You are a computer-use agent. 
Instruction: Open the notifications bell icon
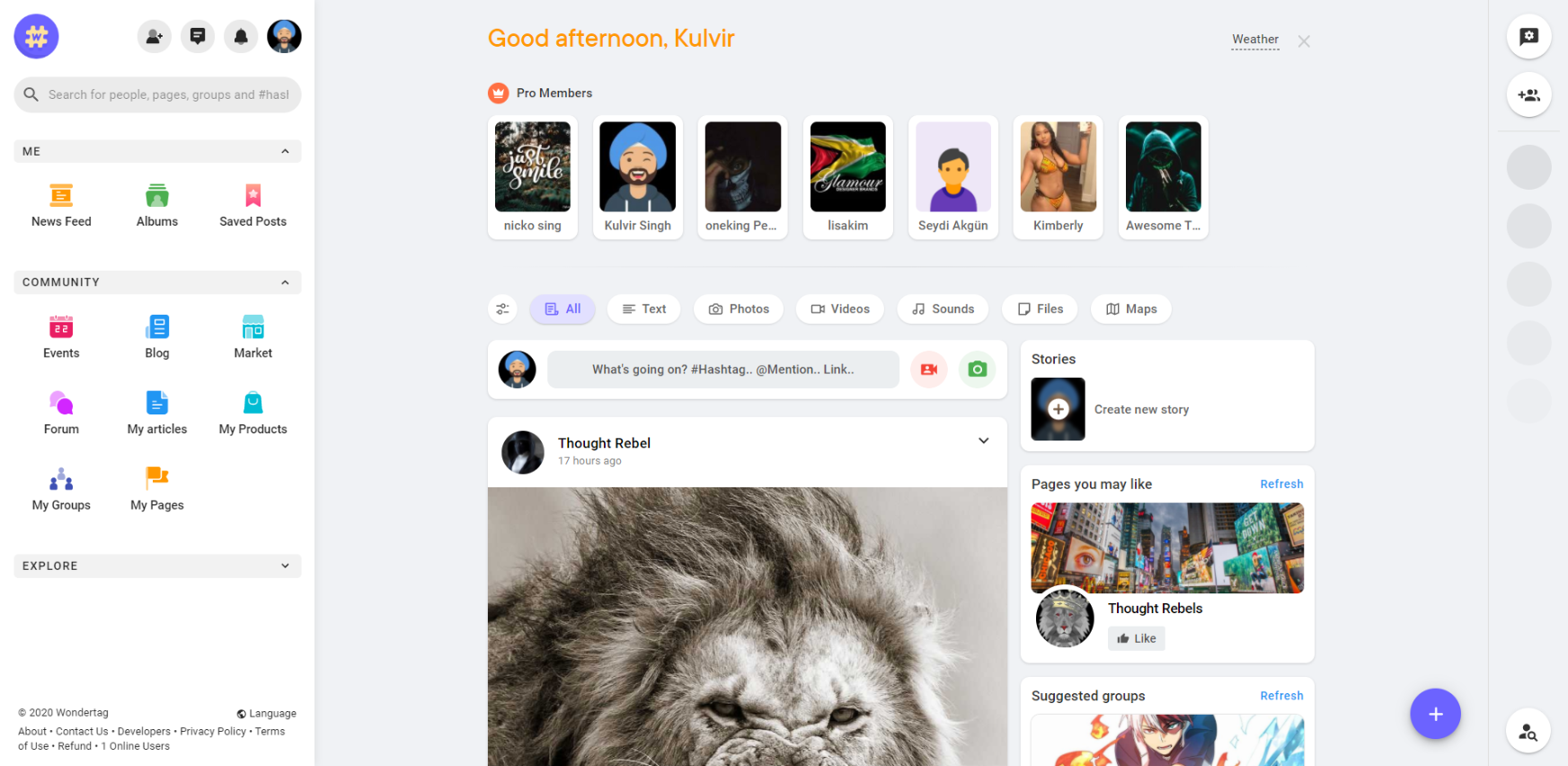(241, 37)
